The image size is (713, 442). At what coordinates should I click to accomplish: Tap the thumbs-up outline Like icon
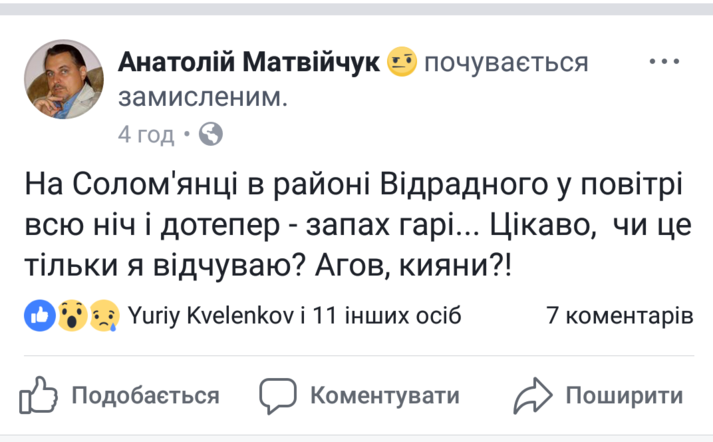click(x=37, y=394)
